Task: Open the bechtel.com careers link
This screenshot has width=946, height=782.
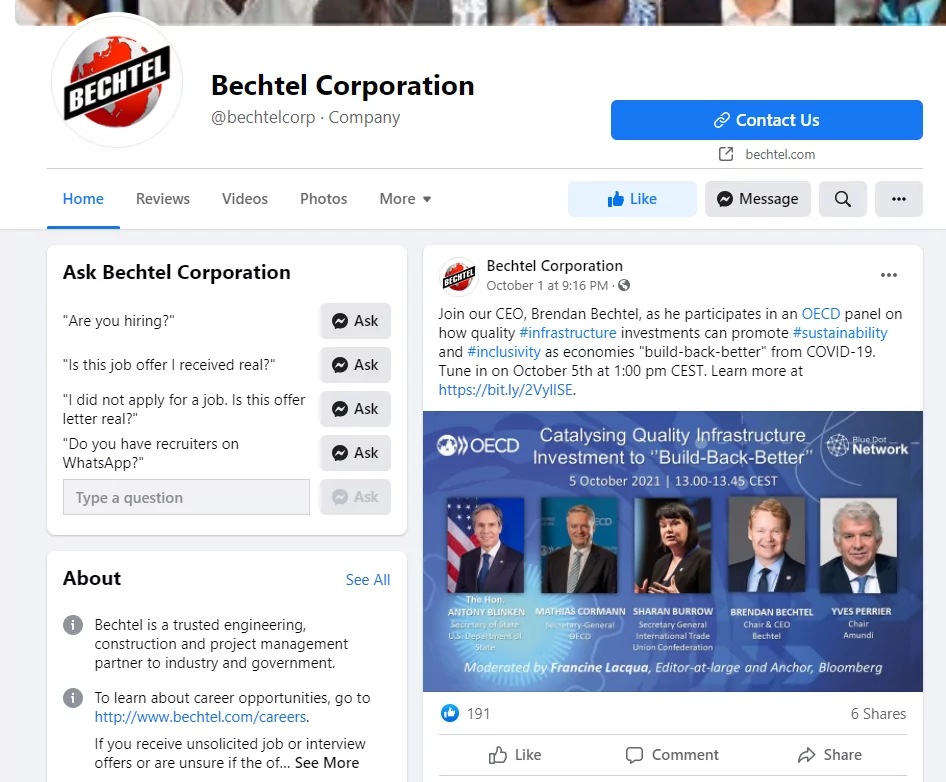Action: pos(200,717)
